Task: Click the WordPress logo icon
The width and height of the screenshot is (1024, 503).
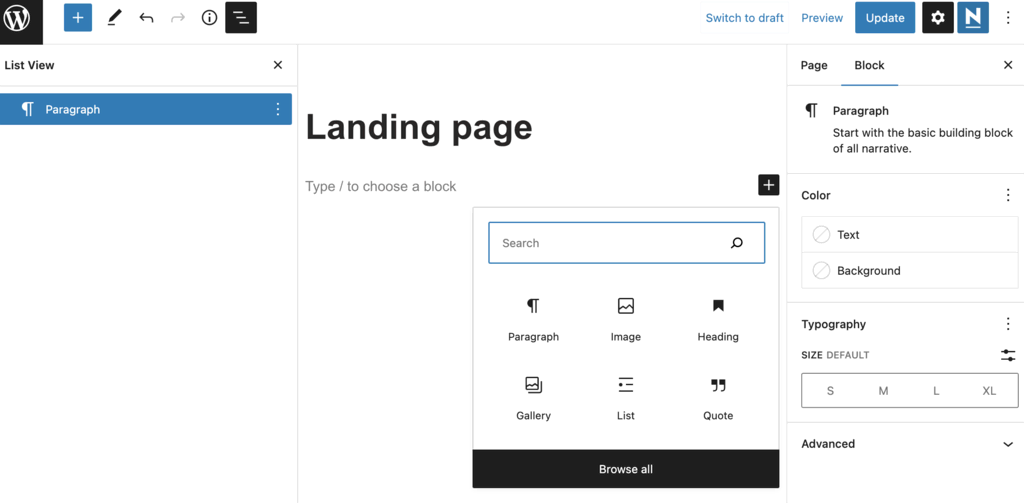Action: [x=21, y=19]
